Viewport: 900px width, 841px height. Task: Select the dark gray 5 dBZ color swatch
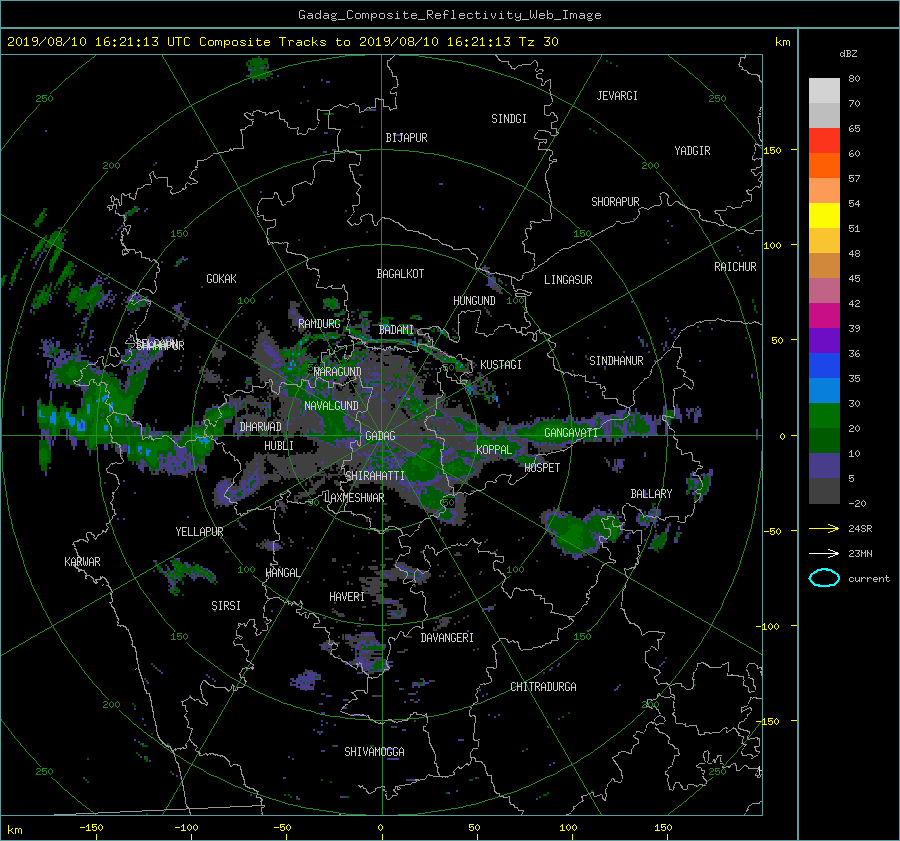(824, 491)
